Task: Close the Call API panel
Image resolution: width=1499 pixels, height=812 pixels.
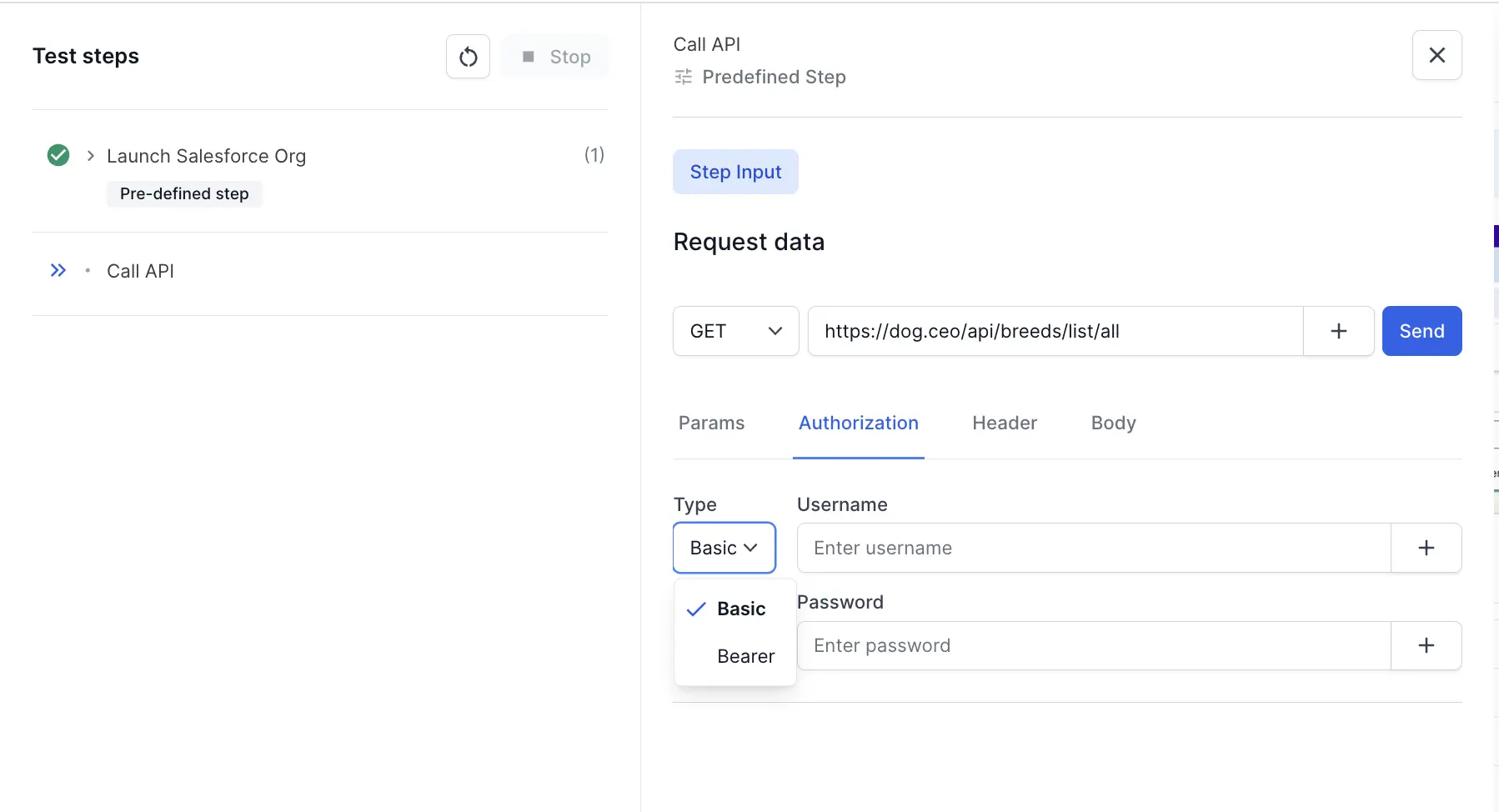Action: pyautogui.click(x=1436, y=55)
